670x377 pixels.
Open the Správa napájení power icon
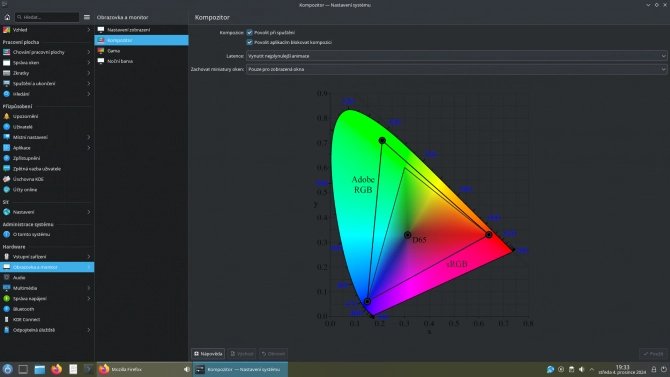point(6,298)
